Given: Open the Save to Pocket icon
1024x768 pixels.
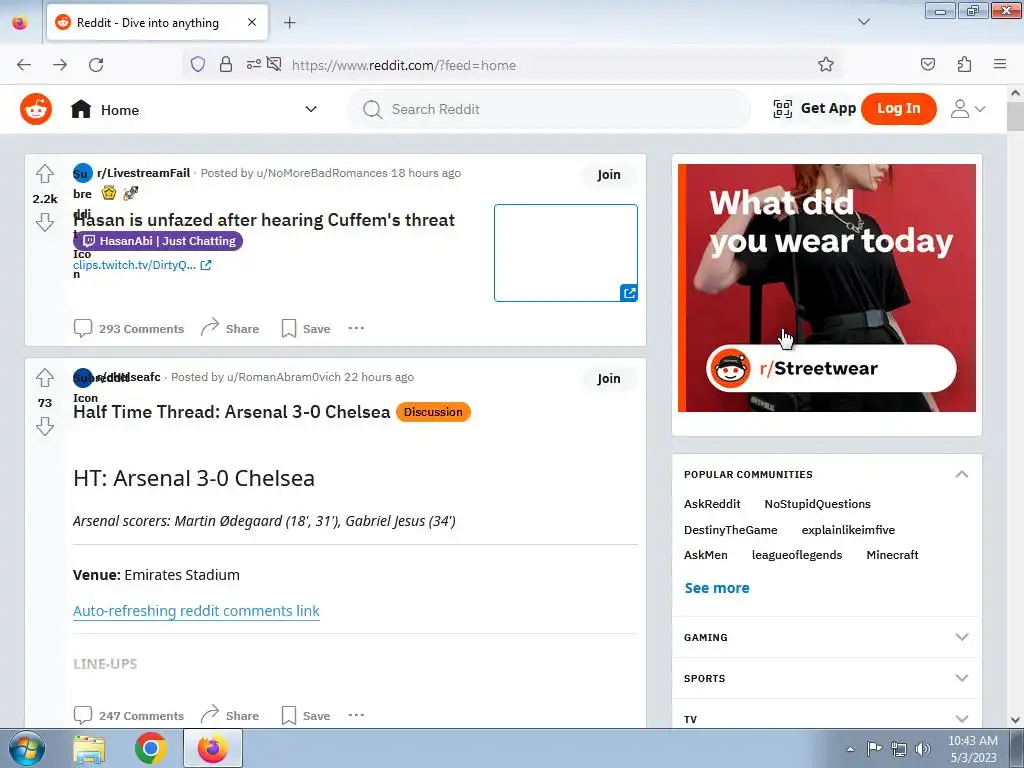Looking at the screenshot, I should pos(927,64).
